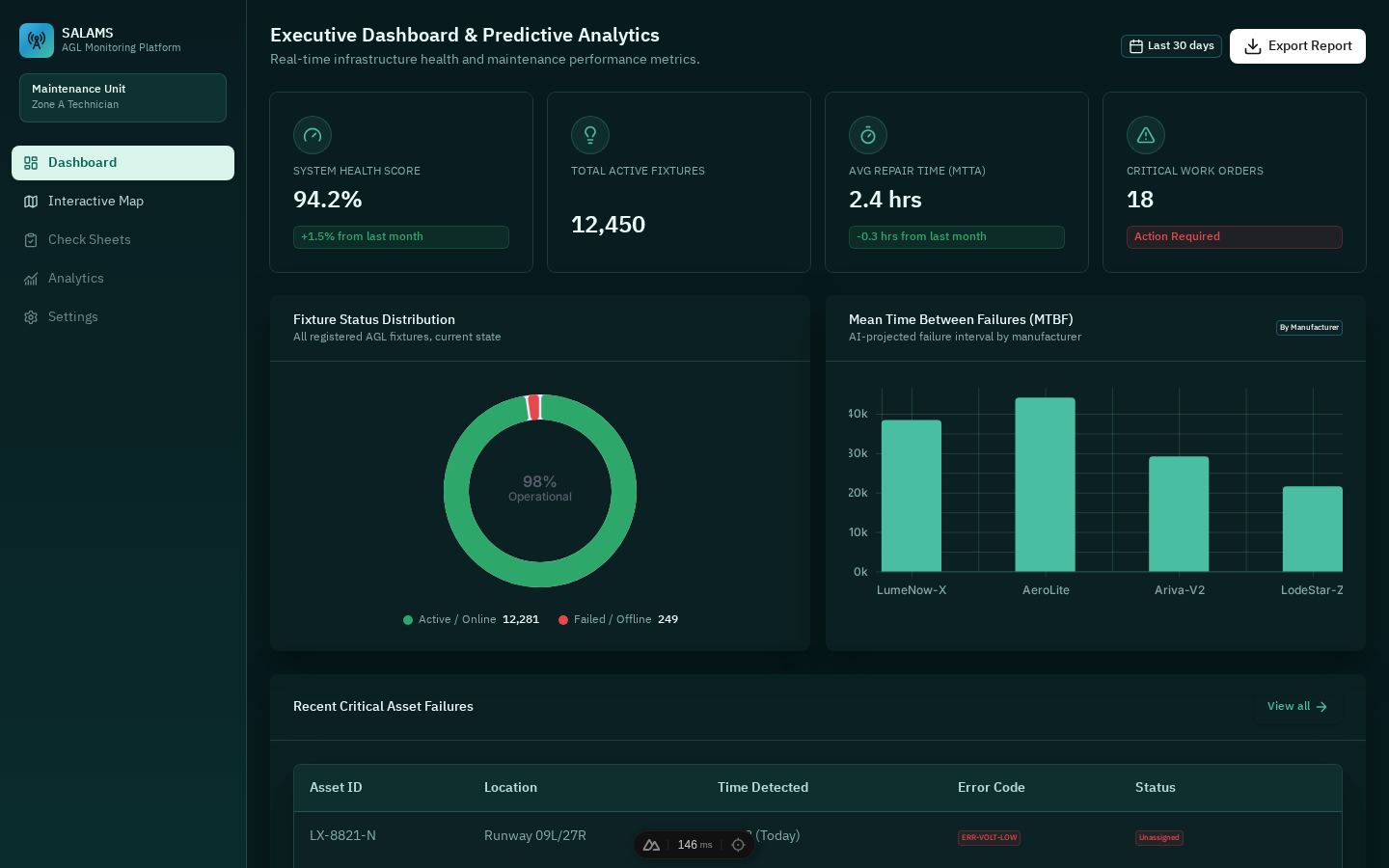Open the Dashboard menu item

click(x=123, y=163)
